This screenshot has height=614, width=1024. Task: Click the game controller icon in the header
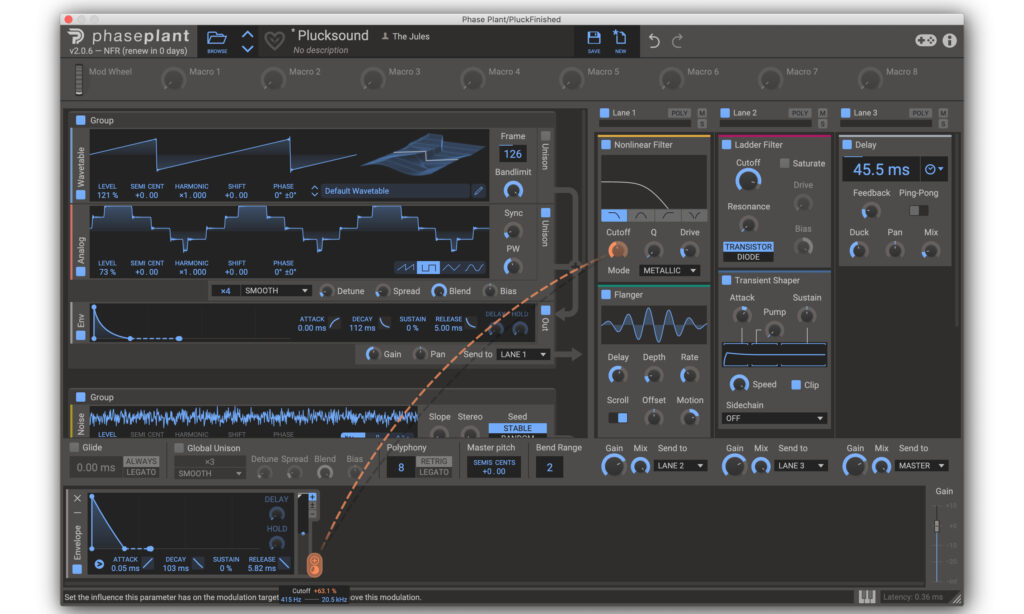[925, 40]
